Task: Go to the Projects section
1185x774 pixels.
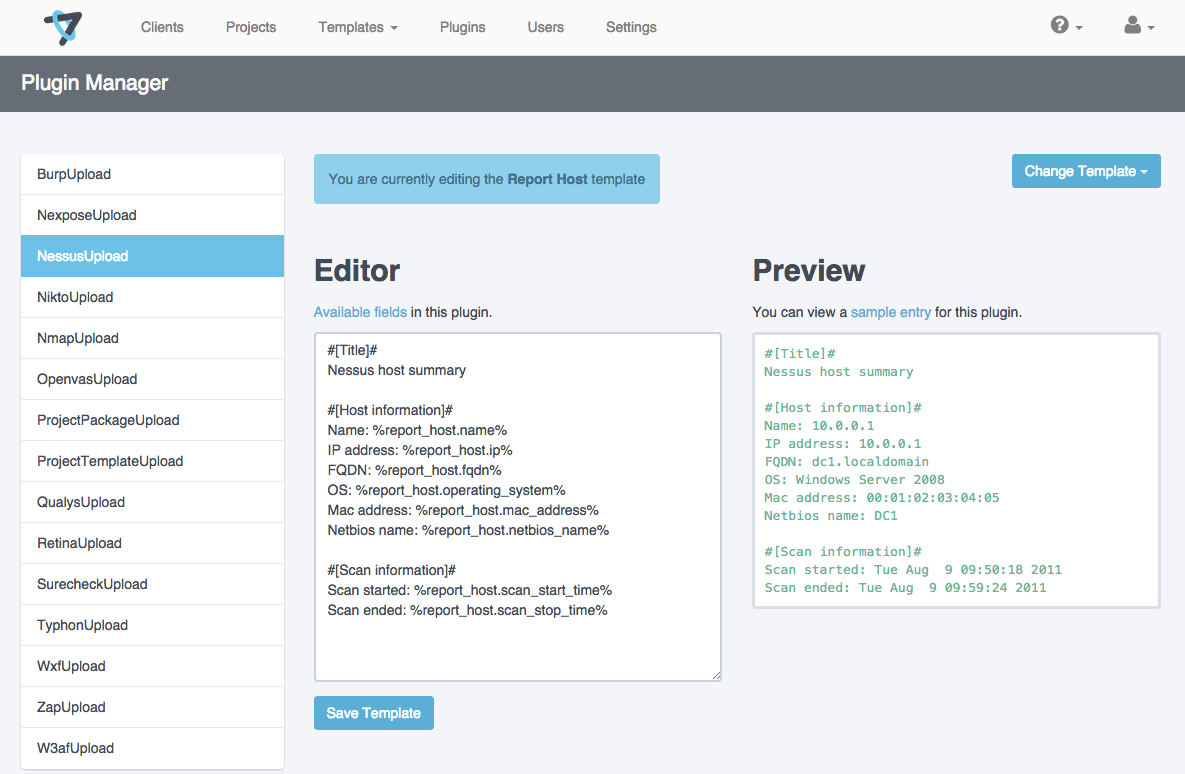Action: click(x=251, y=27)
